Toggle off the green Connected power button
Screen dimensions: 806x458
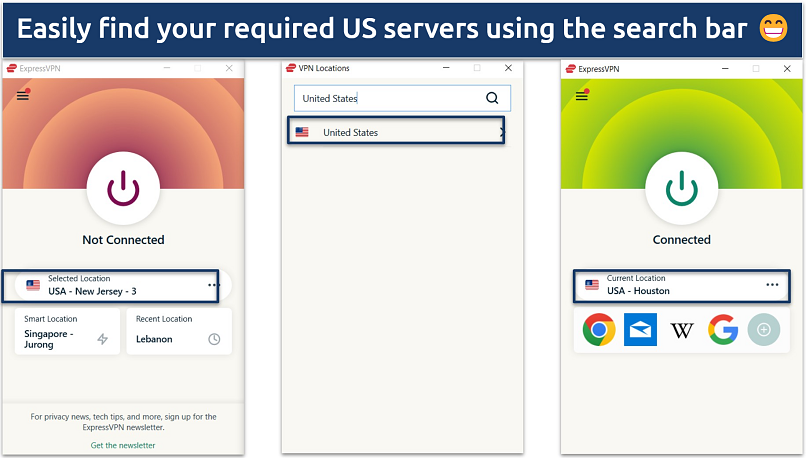681,187
